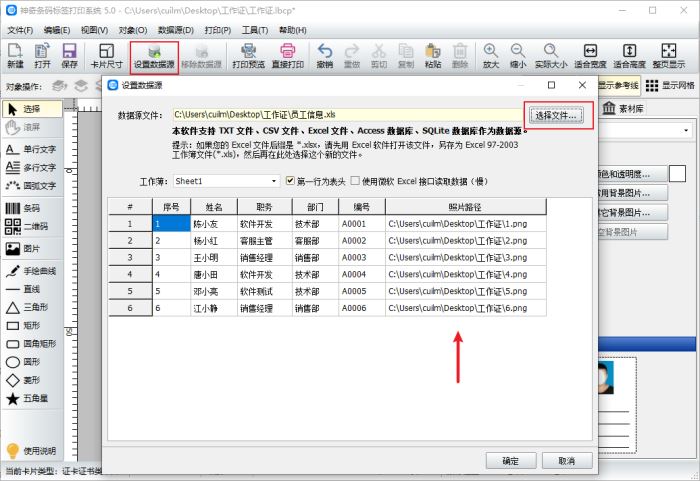Select the 圆形 ellipse tool
Viewport: 700px width, 481px height.
pos(31,362)
